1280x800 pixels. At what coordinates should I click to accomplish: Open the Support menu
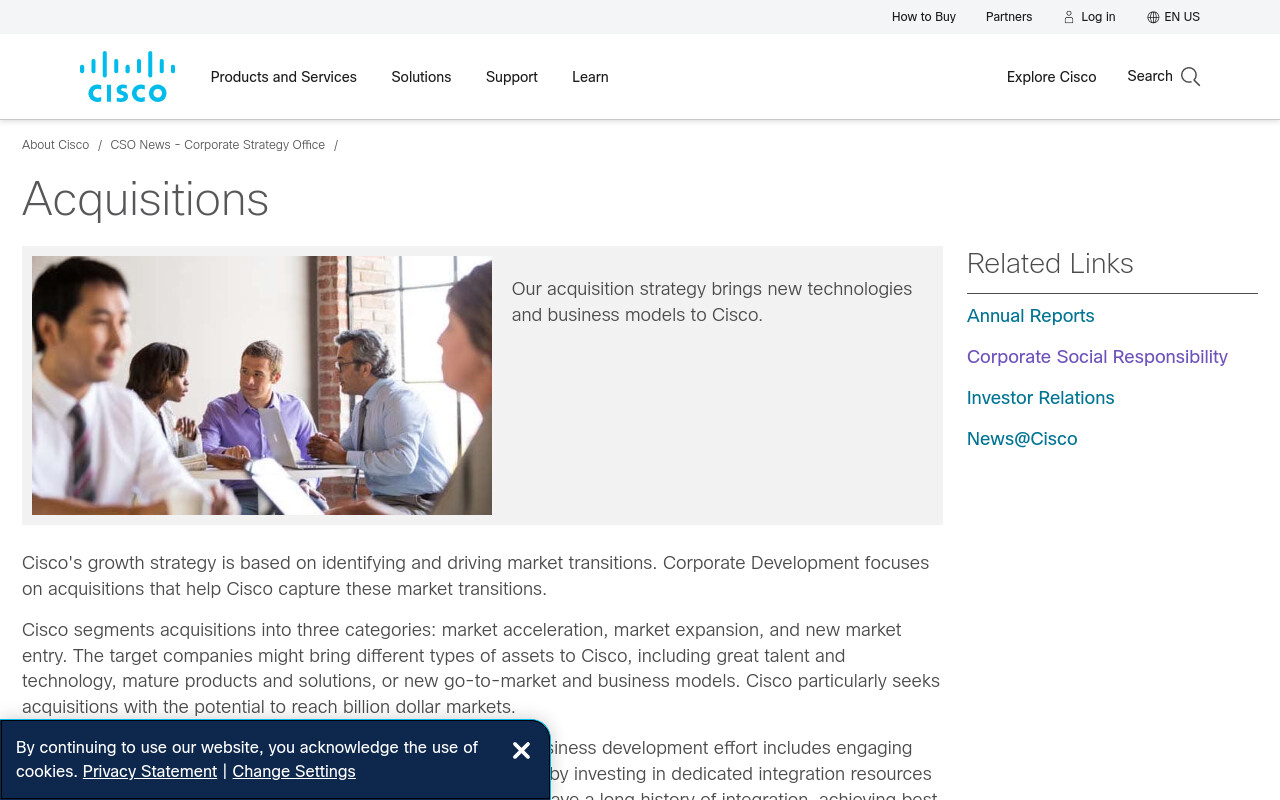click(512, 77)
